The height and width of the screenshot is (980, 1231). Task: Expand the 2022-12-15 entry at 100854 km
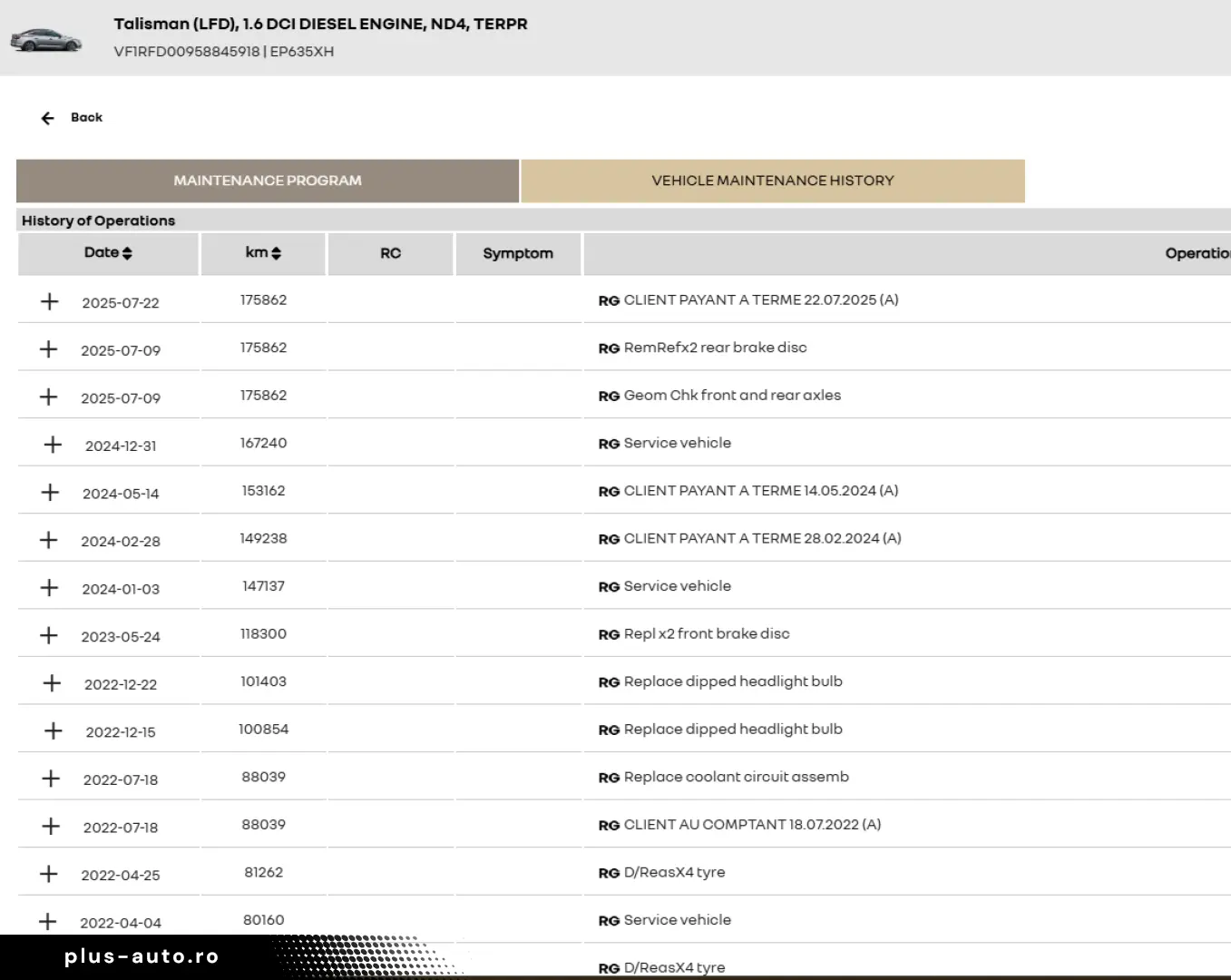[x=53, y=730]
